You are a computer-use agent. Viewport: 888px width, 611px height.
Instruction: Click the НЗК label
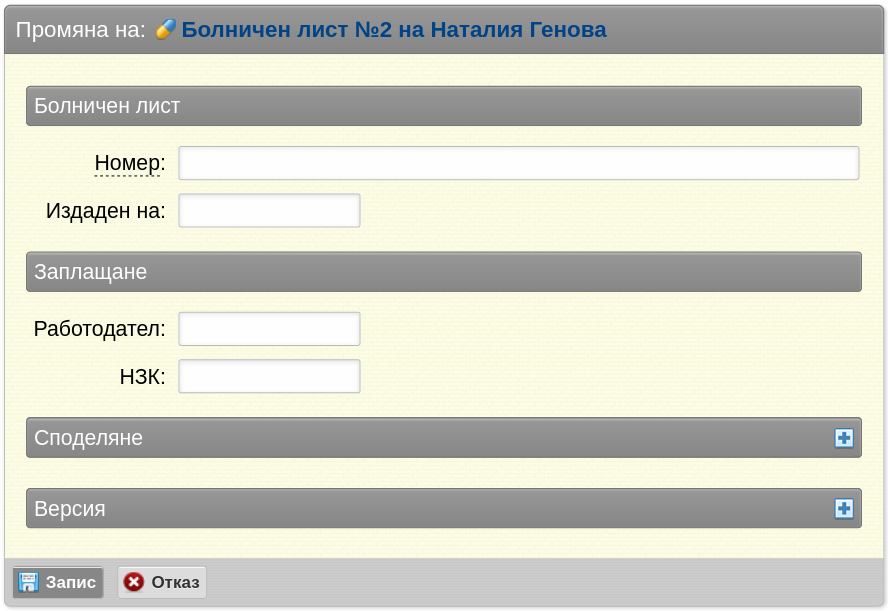(142, 377)
